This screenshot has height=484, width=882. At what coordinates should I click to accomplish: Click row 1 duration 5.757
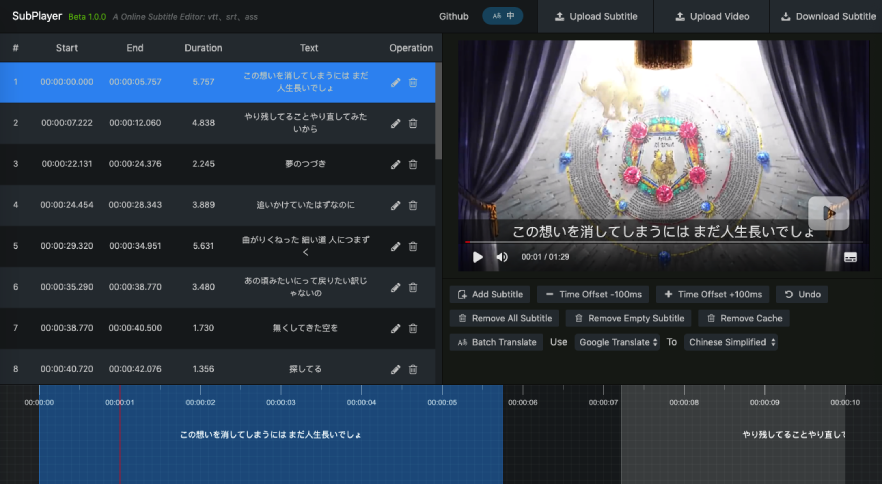(x=203, y=82)
